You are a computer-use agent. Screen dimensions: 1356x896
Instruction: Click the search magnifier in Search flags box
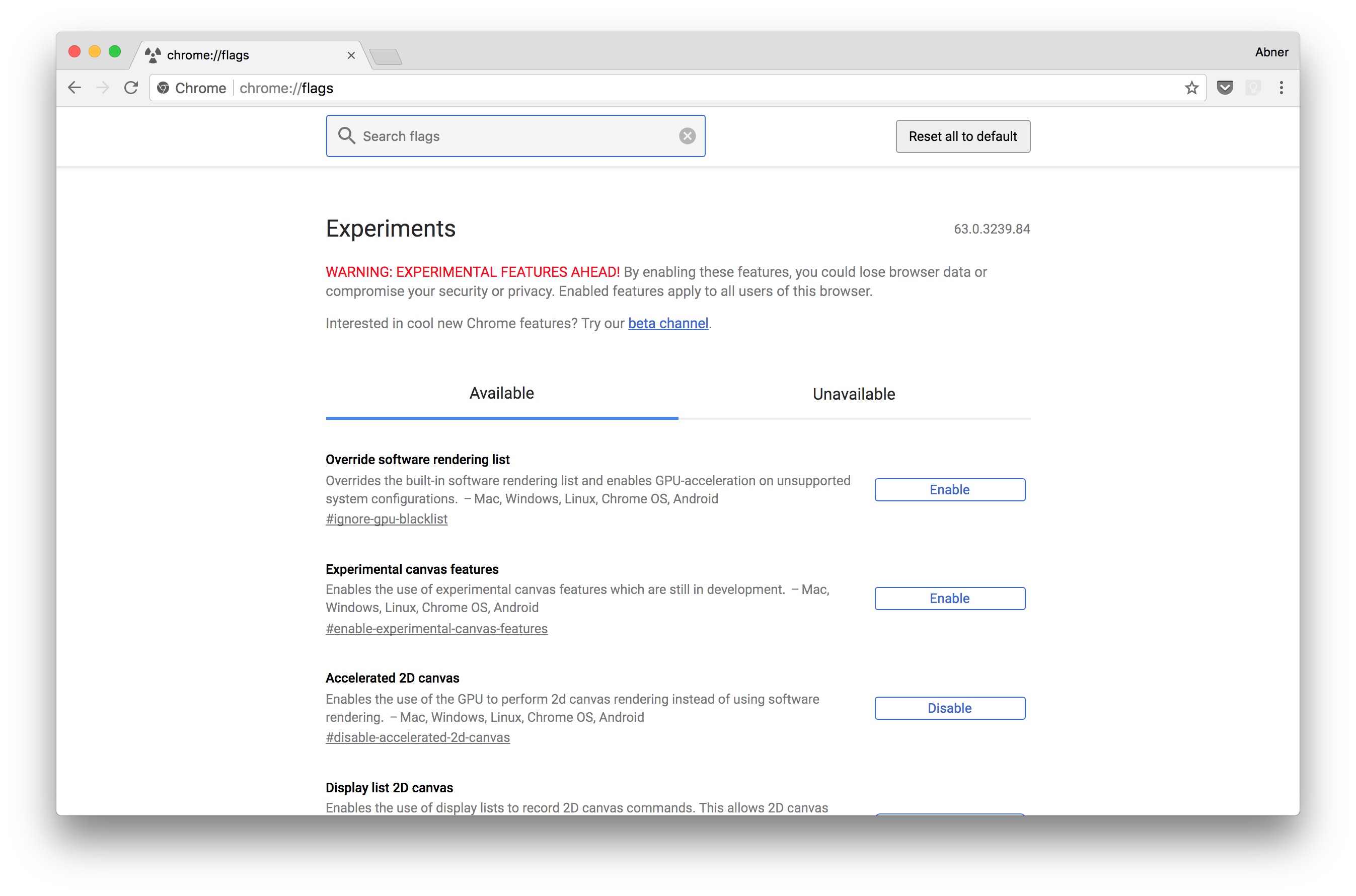(346, 136)
